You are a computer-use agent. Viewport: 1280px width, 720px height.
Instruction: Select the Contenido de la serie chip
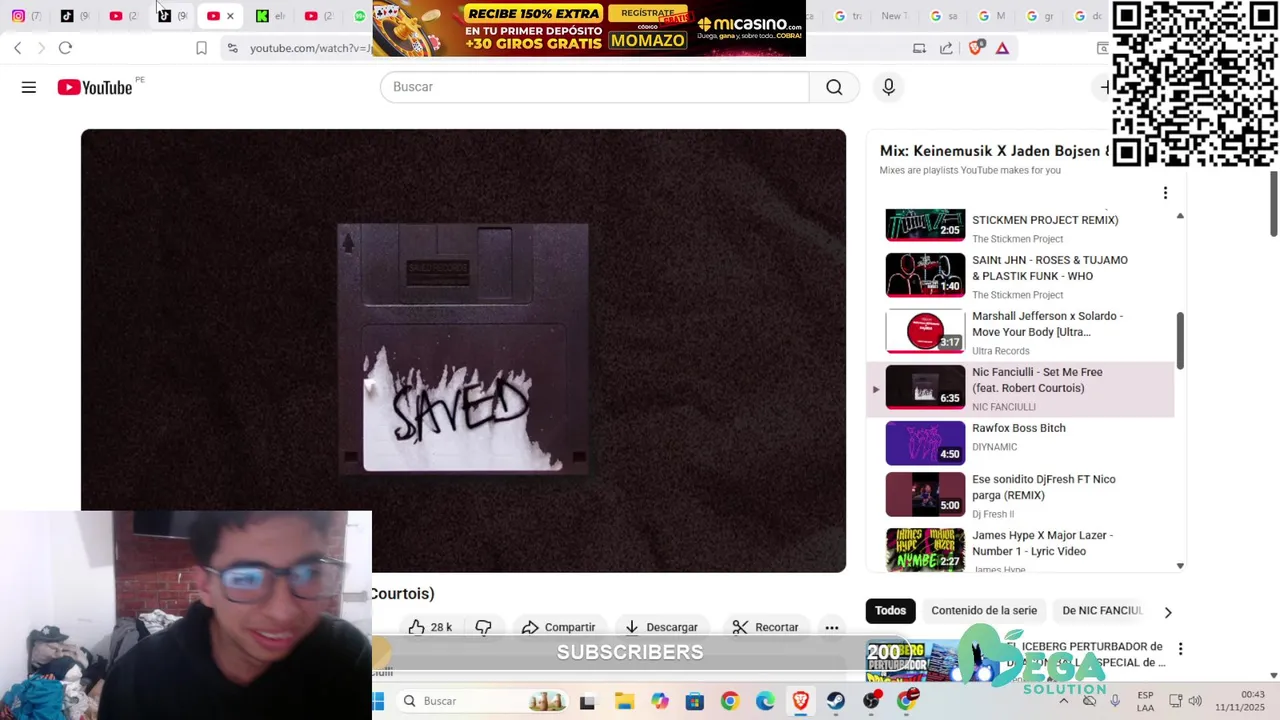pos(984,610)
